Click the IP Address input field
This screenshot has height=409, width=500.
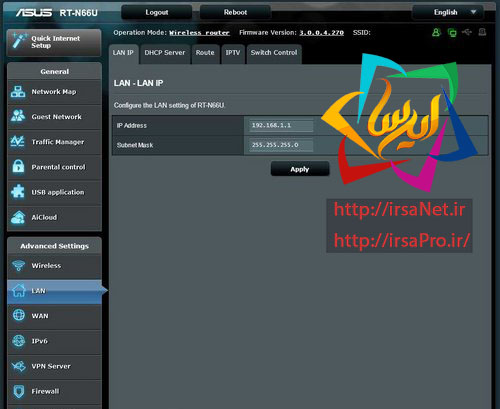pos(281,125)
